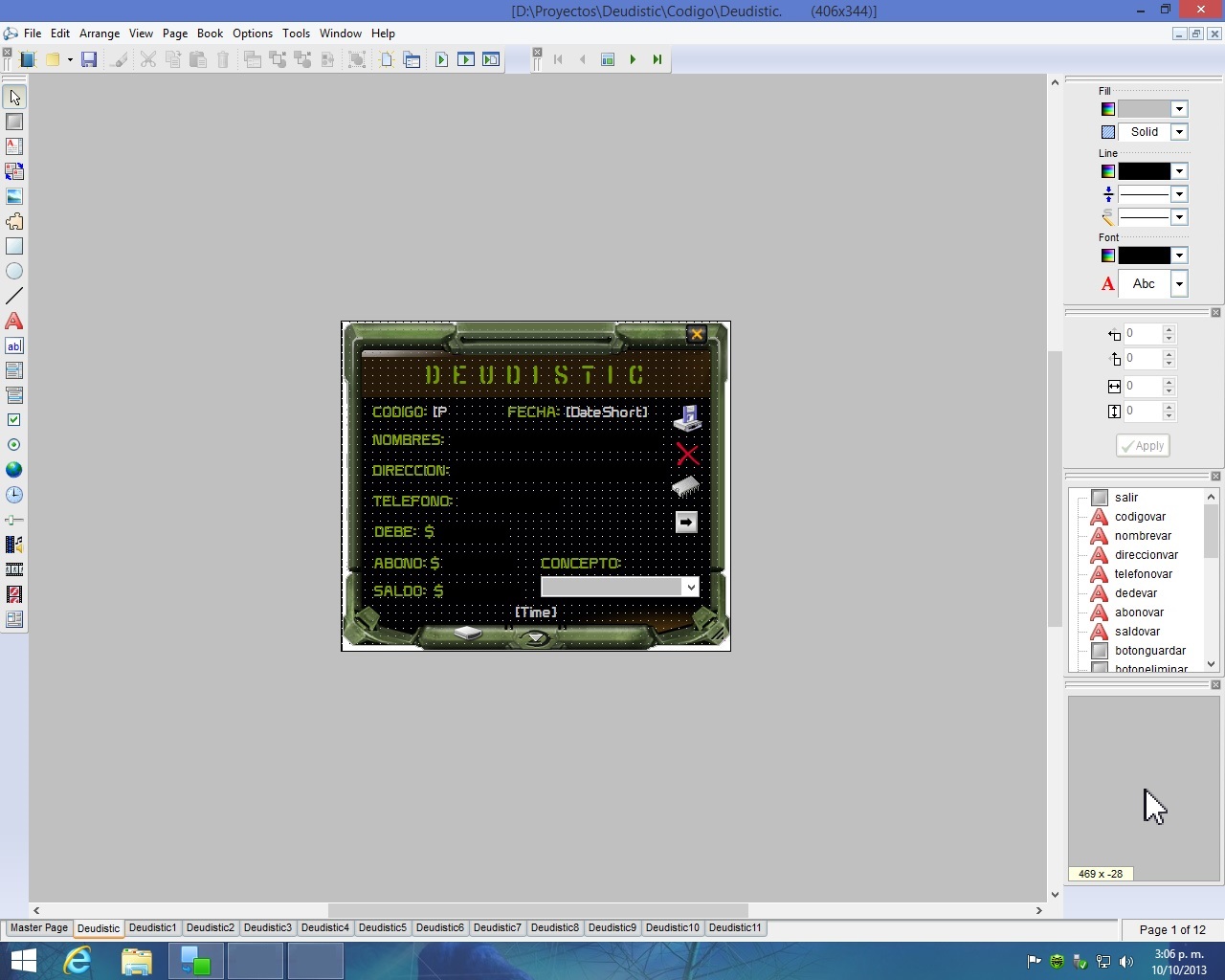This screenshot has width=1225, height=980.
Task: Click the Apply button
Action: [1143, 446]
